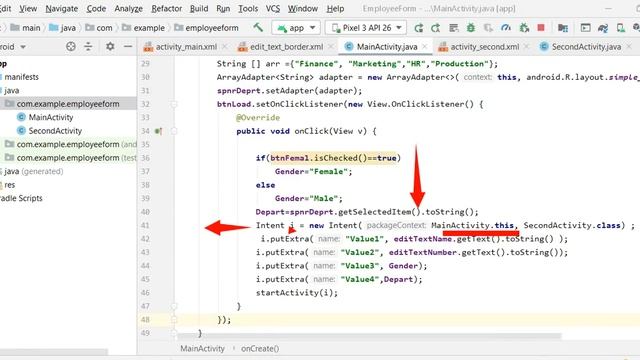Click the Collapse All icon in Project panel
Viewport: 640px width, 360px height.
tap(88, 47)
